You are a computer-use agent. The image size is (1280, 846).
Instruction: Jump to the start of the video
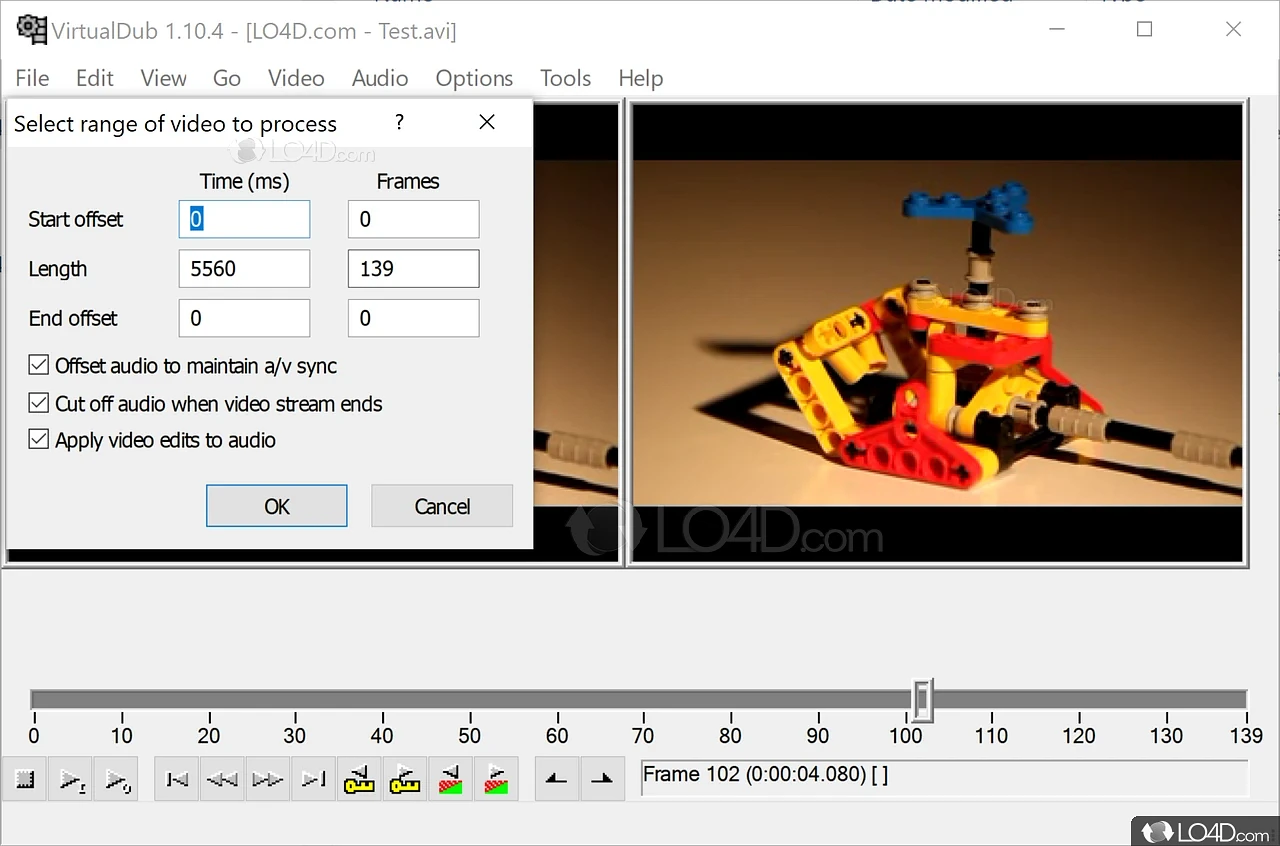click(x=177, y=780)
